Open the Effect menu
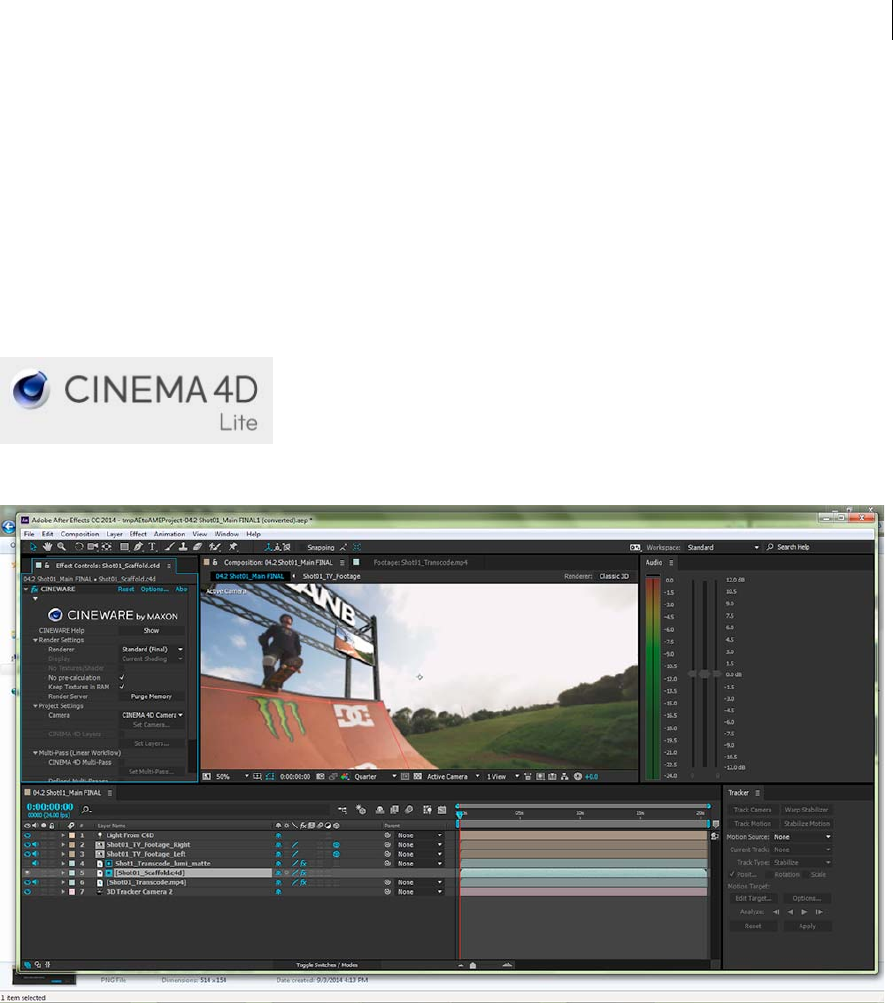Screen dimensions: 893x1003 click(138, 534)
